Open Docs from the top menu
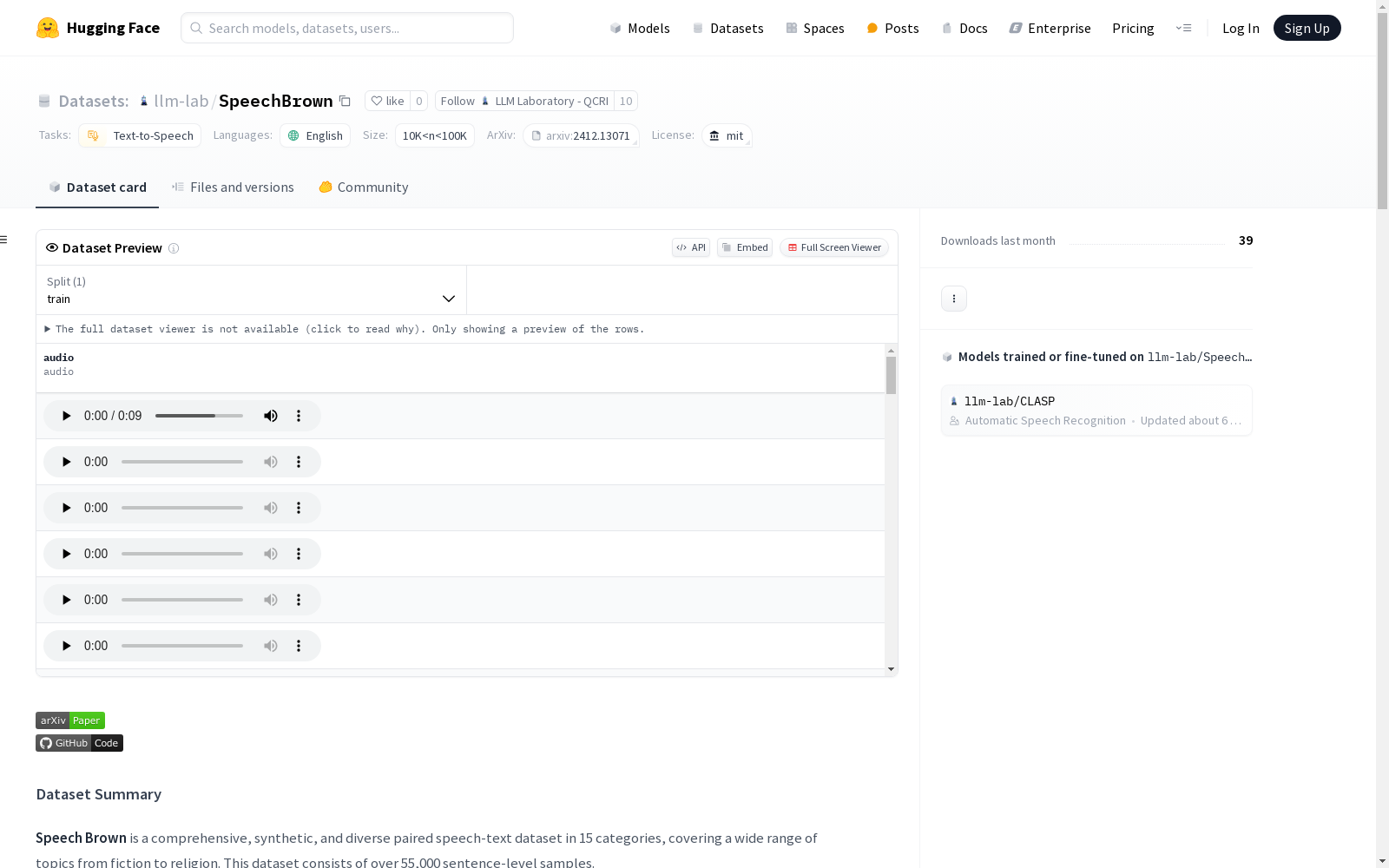This screenshot has width=1389, height=868. coord(964,28)
